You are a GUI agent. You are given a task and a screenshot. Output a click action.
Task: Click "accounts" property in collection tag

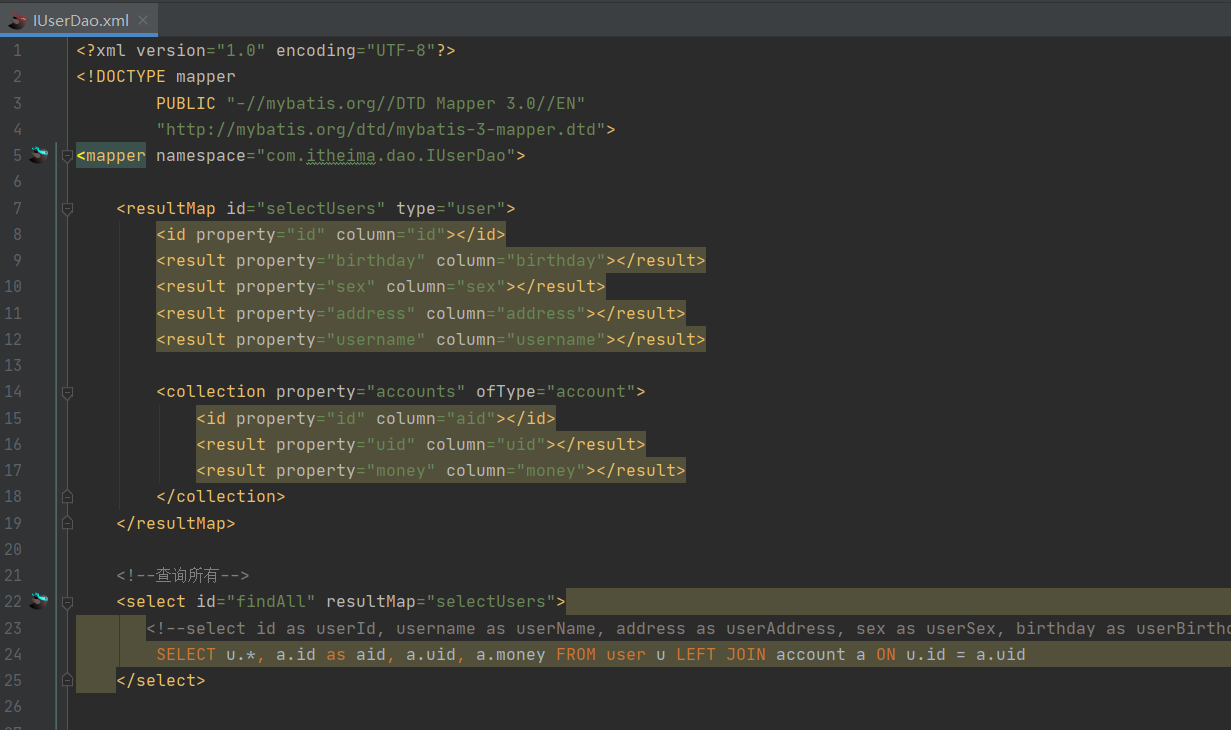416,391
